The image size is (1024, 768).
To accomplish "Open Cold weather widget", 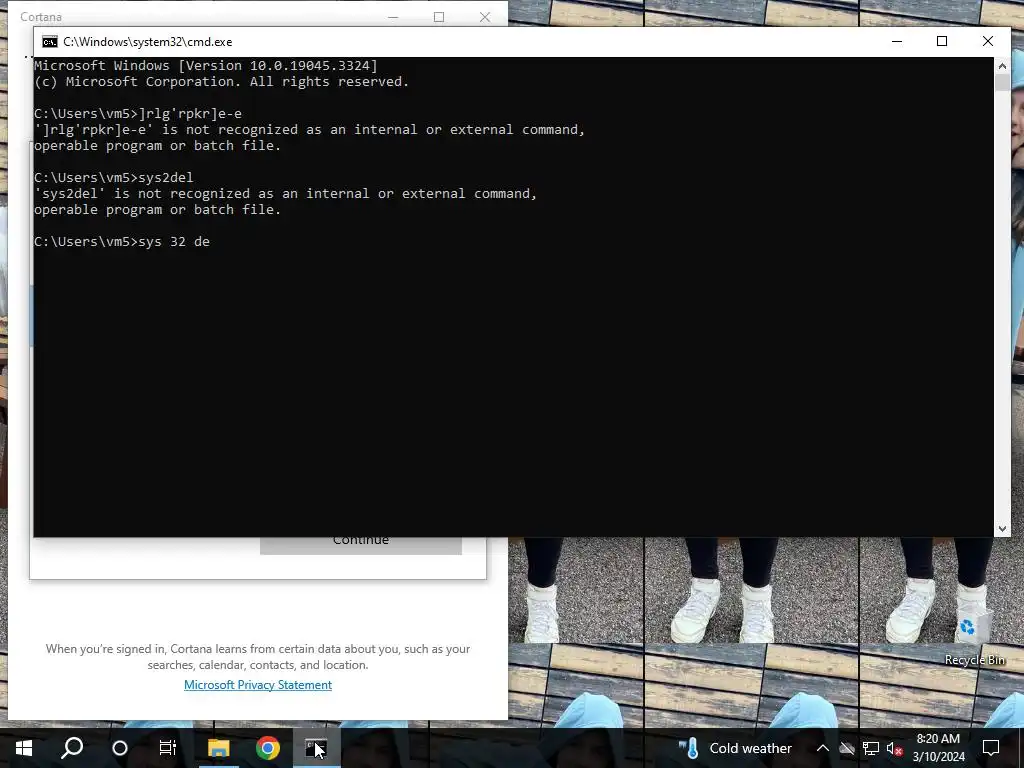I will 735,748.
